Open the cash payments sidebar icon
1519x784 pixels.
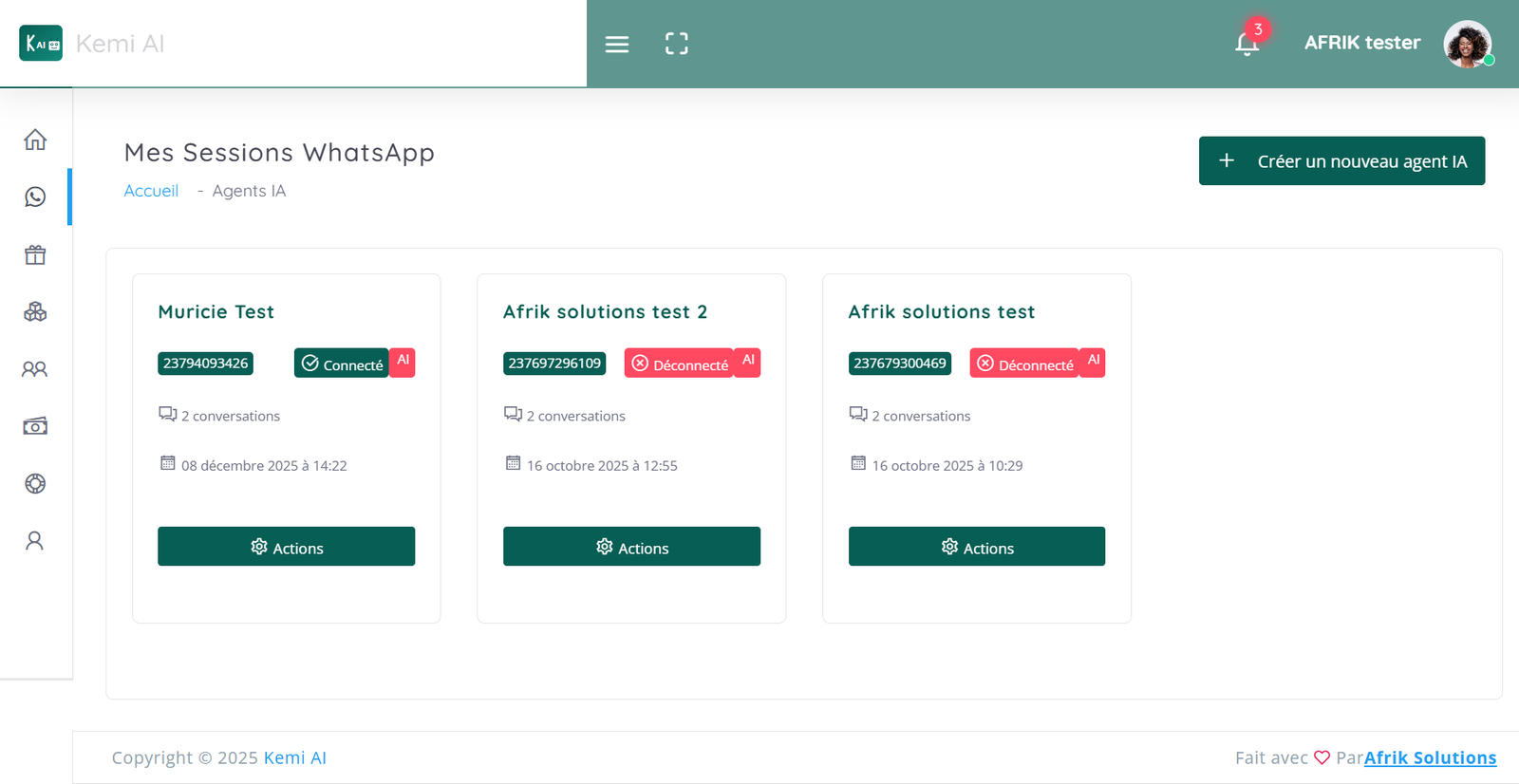[35, 426]
